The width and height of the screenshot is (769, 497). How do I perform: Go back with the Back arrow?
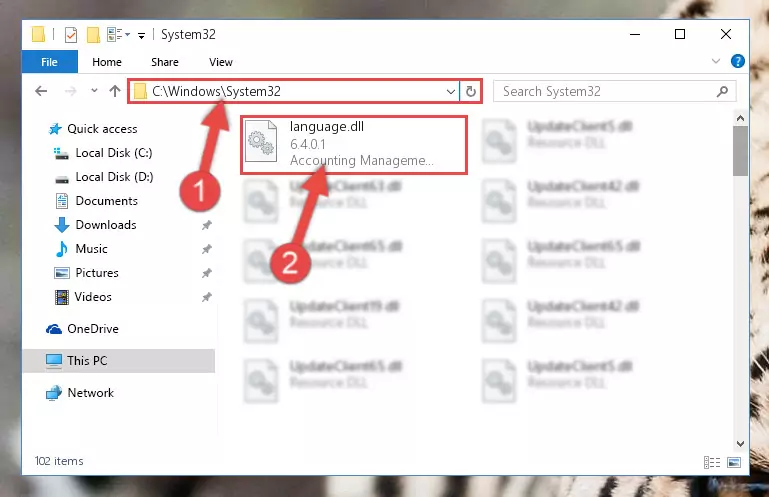[41, 91]
